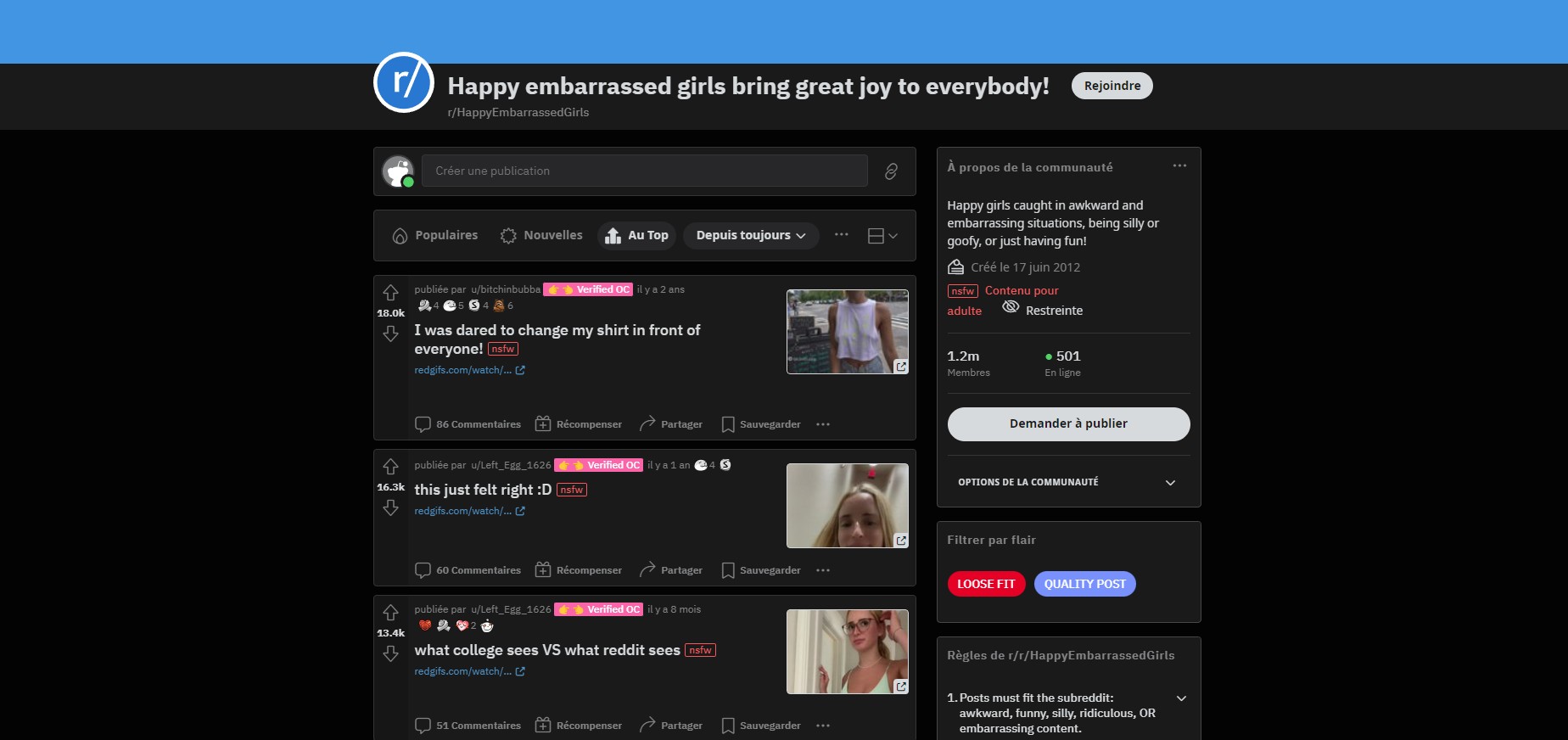This screenshot has width=1568, height=740.
Task: Switch to Populaires sorting tab
Action: tap(434, 236)
